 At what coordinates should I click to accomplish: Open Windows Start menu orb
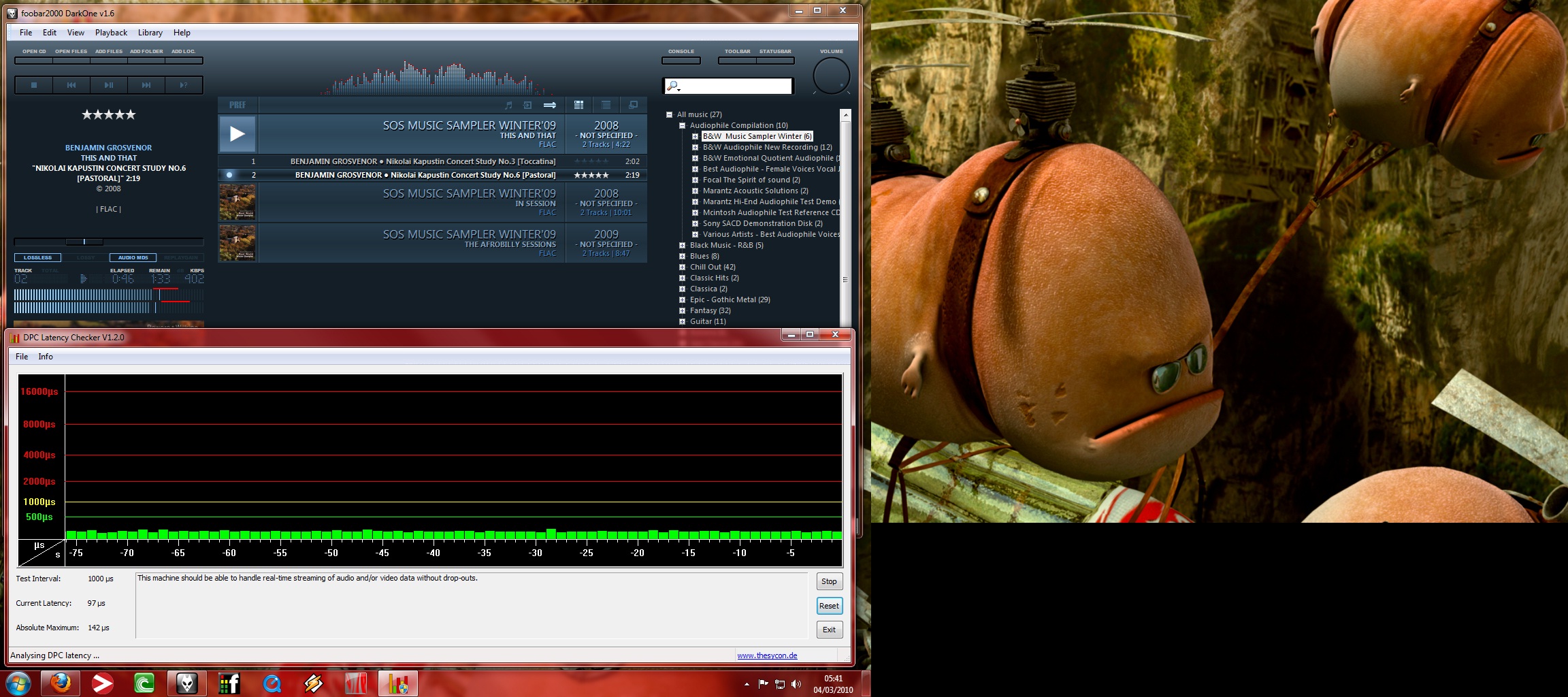coord(18,683)
